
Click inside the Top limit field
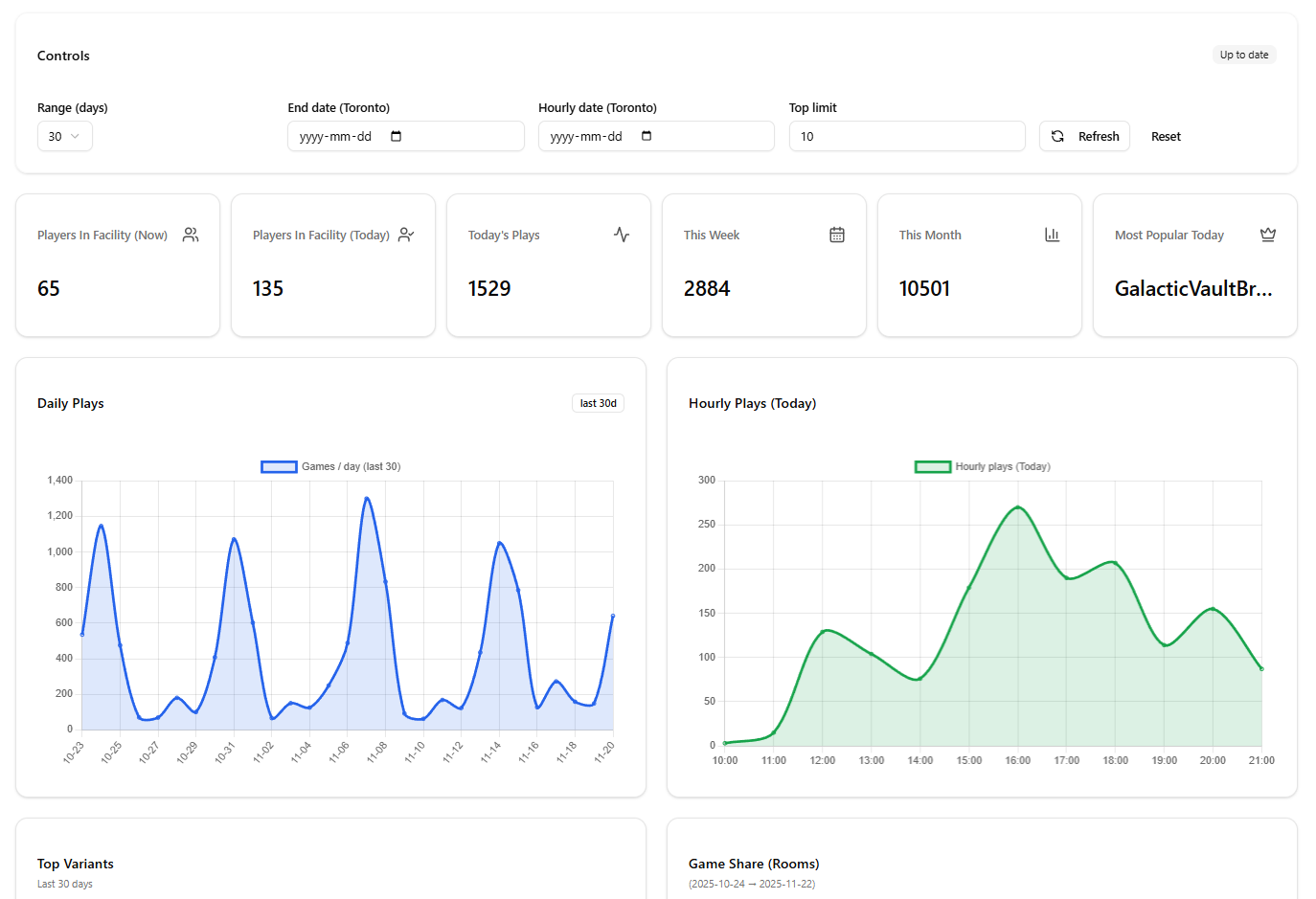[906, 136]
